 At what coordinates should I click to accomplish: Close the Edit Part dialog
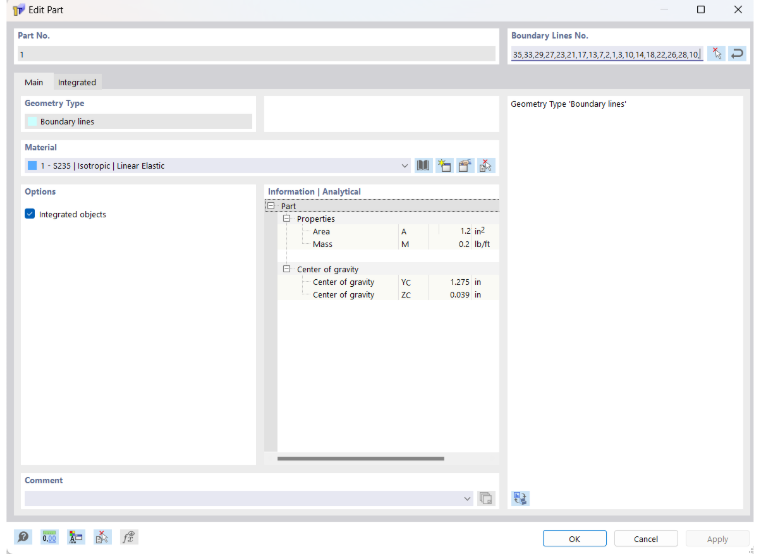[x=738, y=10]
